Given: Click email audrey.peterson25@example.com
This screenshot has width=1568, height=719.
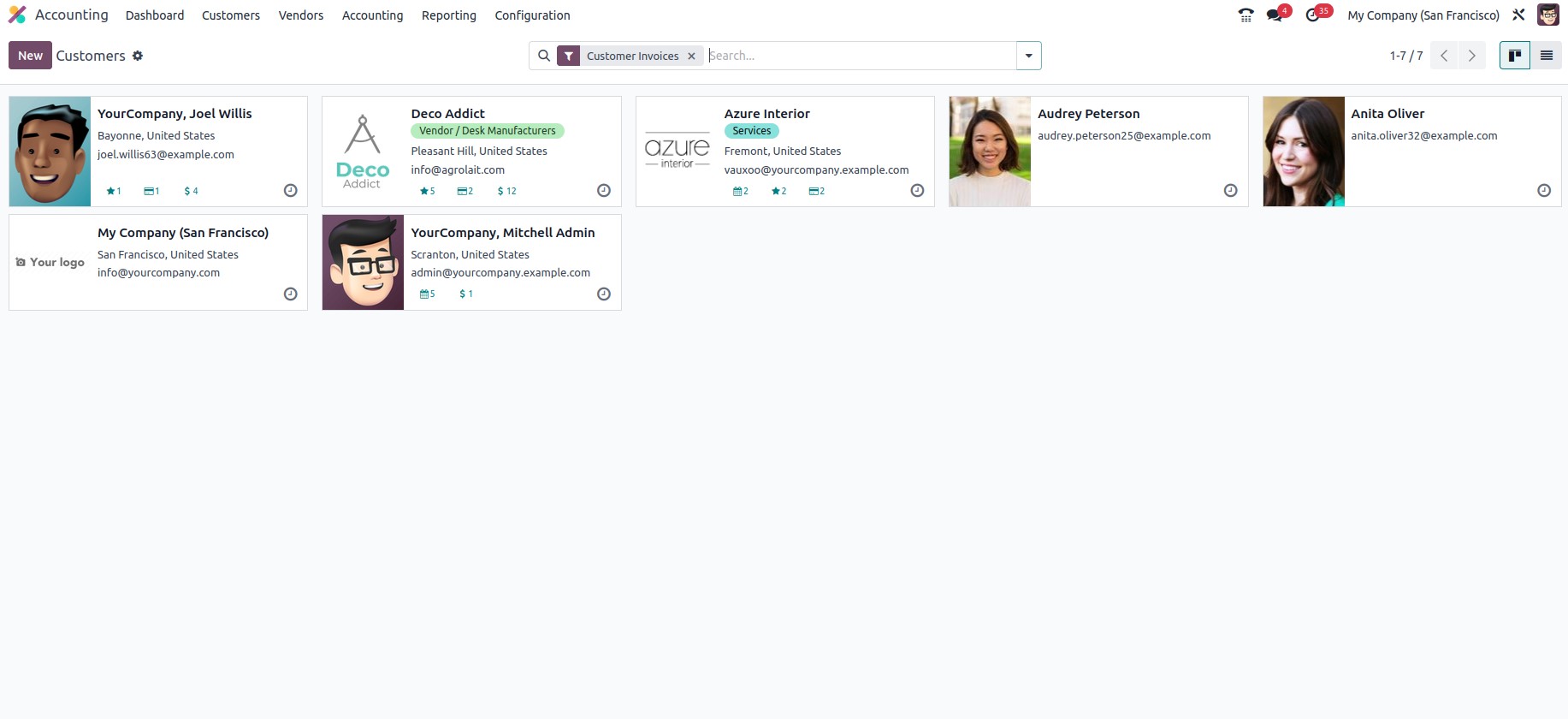Looking at the screenshot, I should pyautogui.click(x=1124, y=136).
